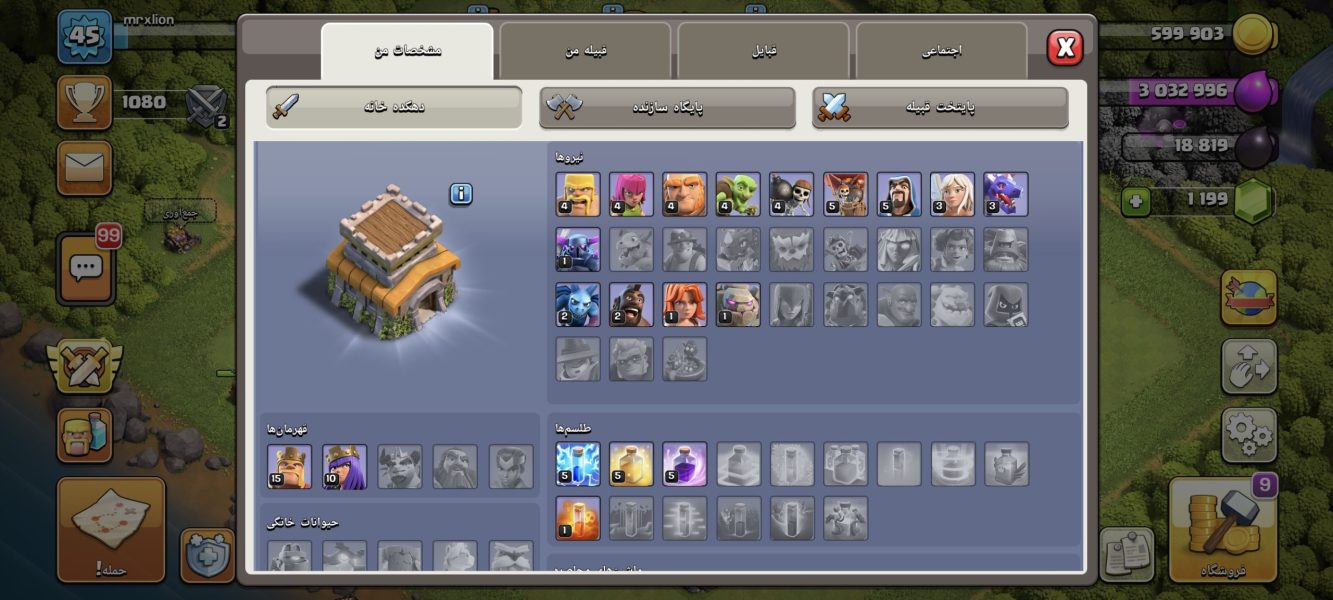Open the chat speech bubble
The width and height of the screenshot is (1333, 600).
coord(86,268)
